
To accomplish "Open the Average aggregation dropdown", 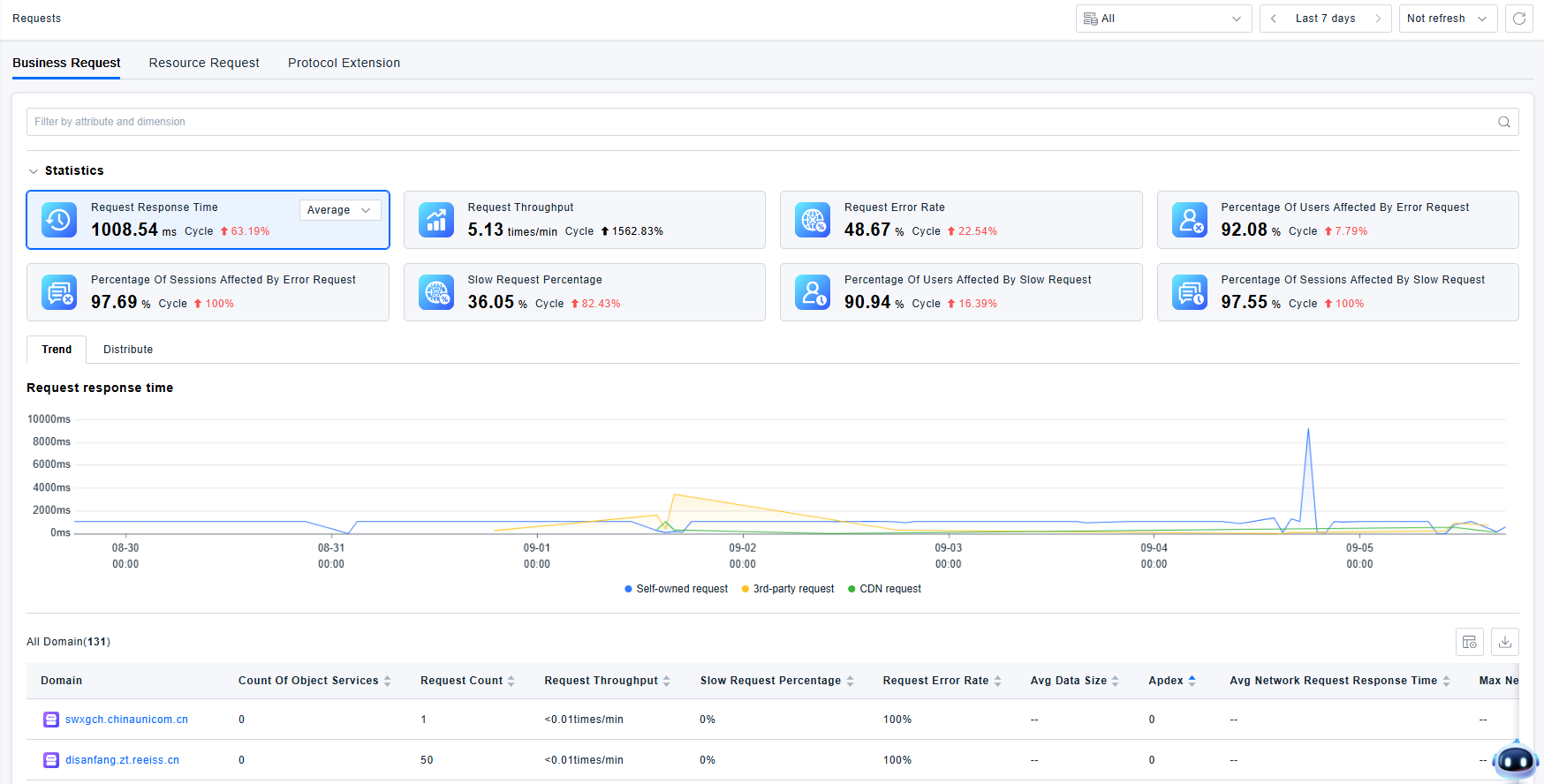I will click(x=340, y=210).
